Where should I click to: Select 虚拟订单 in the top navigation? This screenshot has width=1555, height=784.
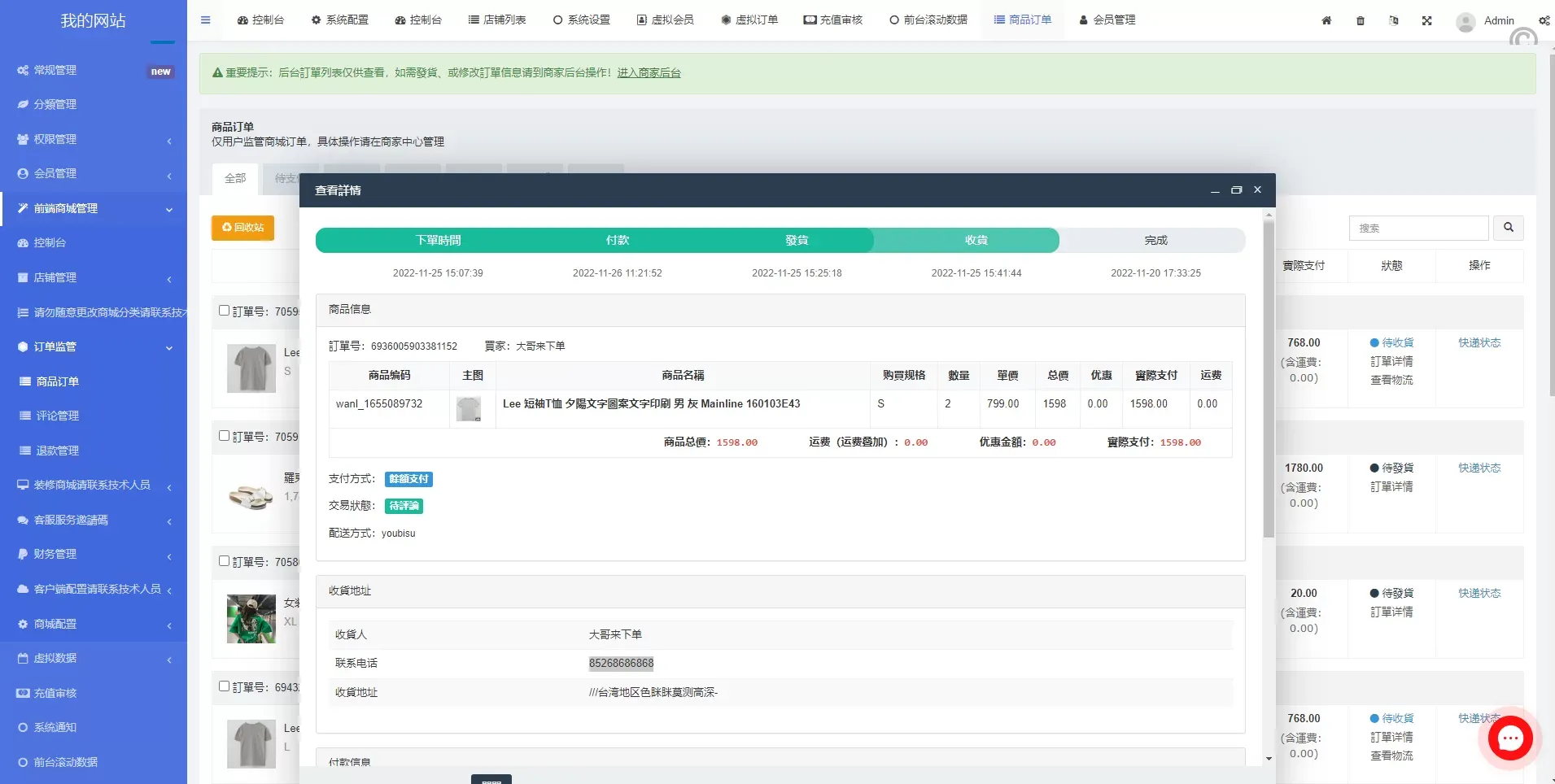[x=749, y=20]
